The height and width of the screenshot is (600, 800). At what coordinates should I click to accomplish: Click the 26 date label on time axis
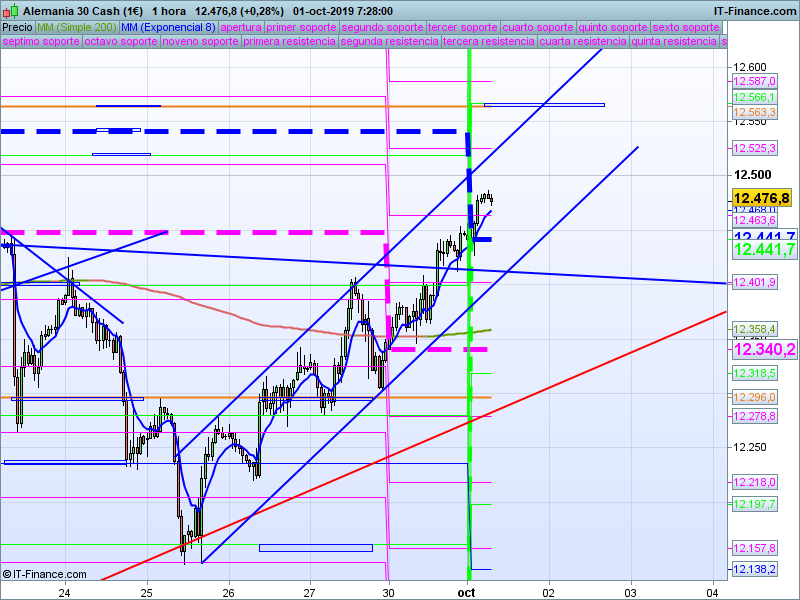[229, 592]
